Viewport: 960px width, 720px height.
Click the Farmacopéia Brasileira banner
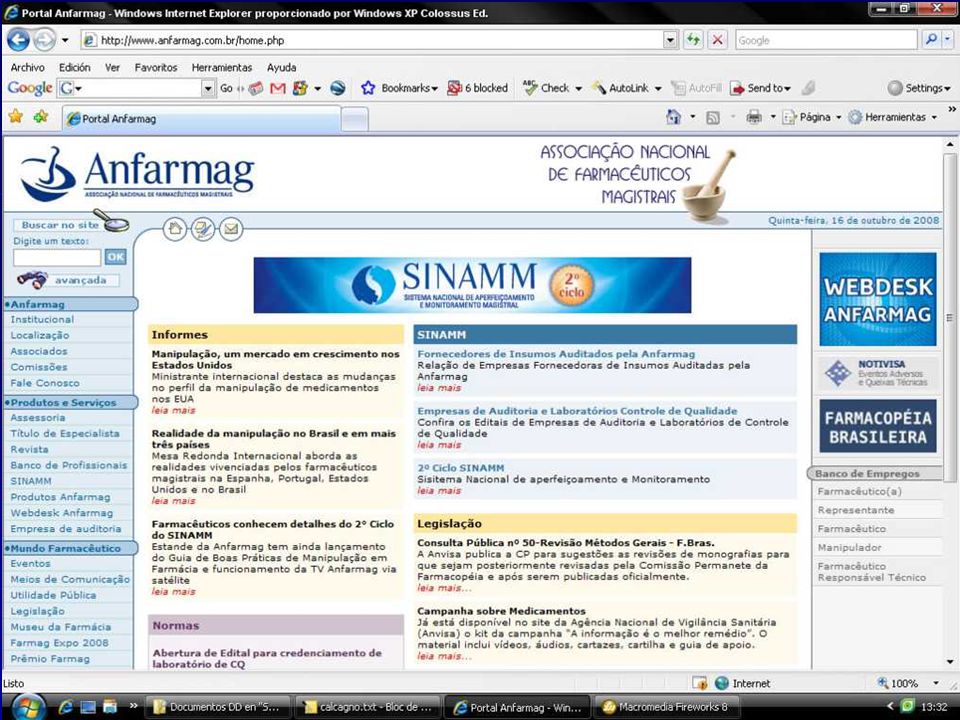pos(878,426)
